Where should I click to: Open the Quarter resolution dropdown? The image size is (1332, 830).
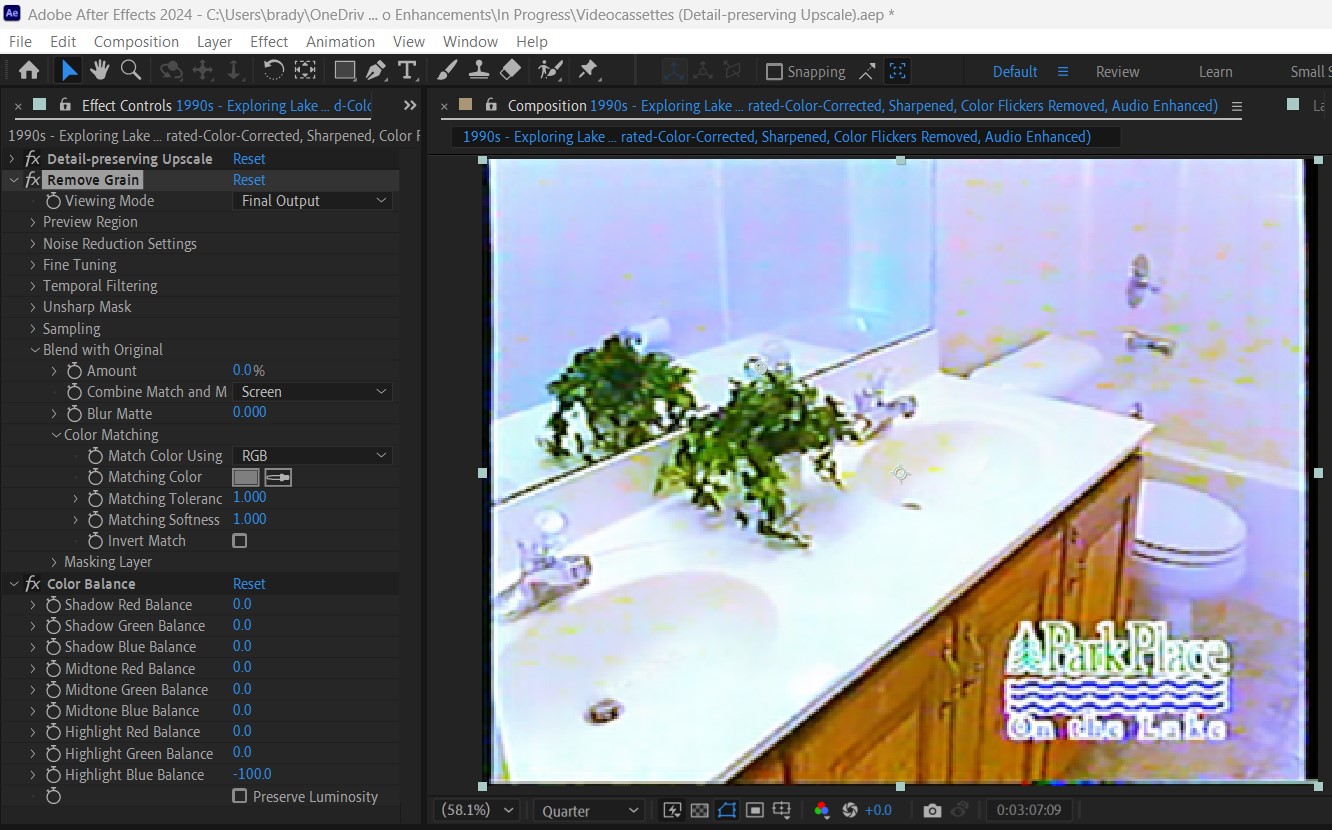tap(588, 810)
